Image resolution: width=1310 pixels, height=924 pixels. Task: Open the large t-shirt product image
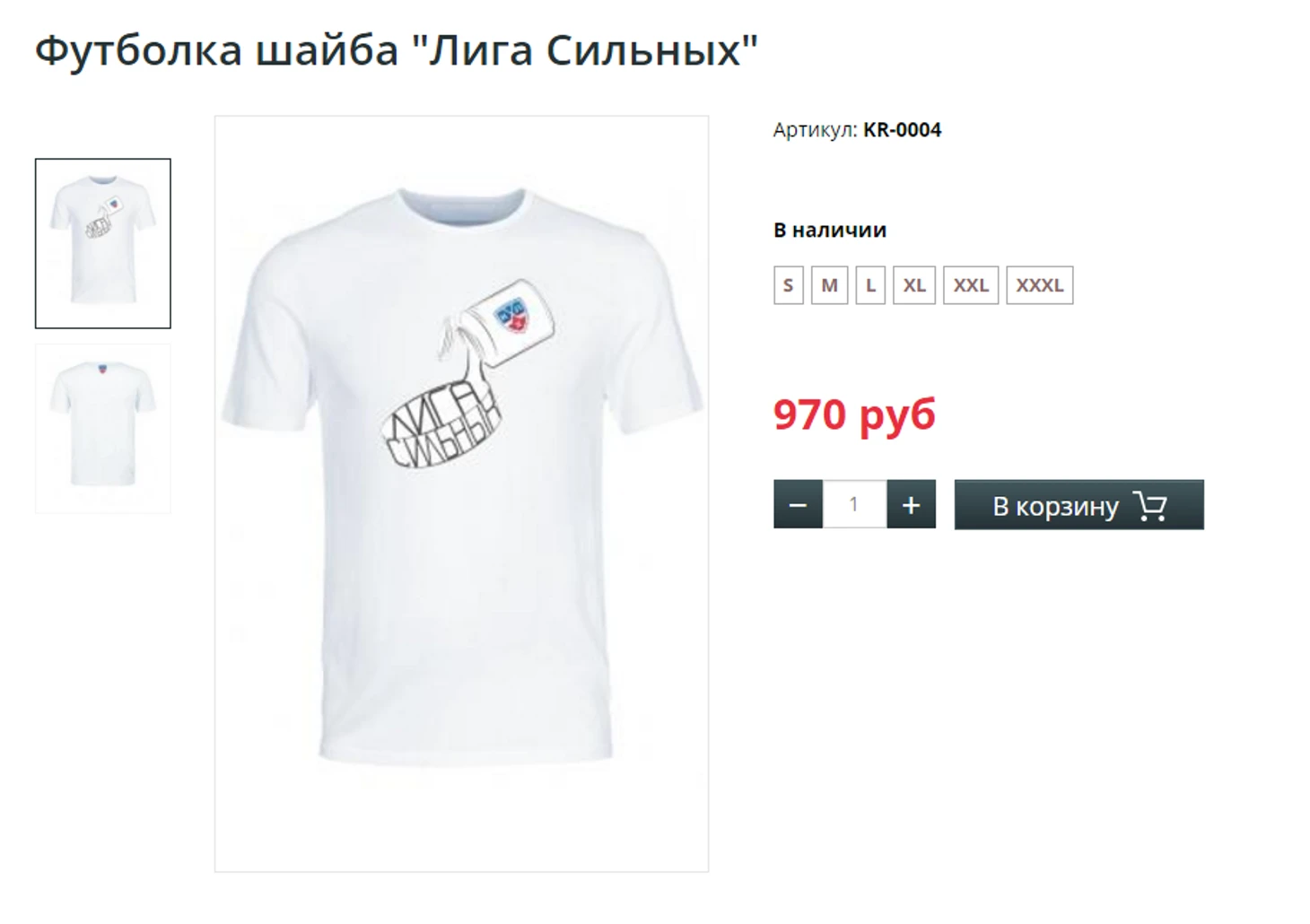[x=461, y=493]
